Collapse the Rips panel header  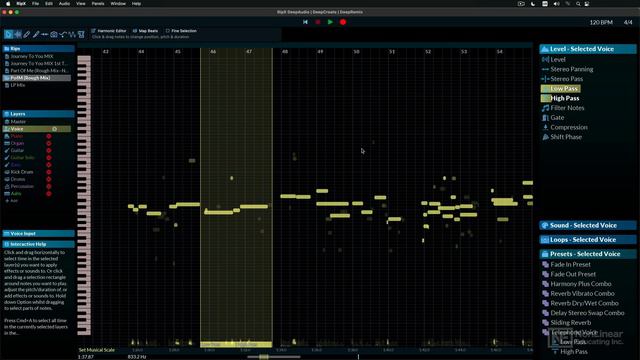[38, 49]
